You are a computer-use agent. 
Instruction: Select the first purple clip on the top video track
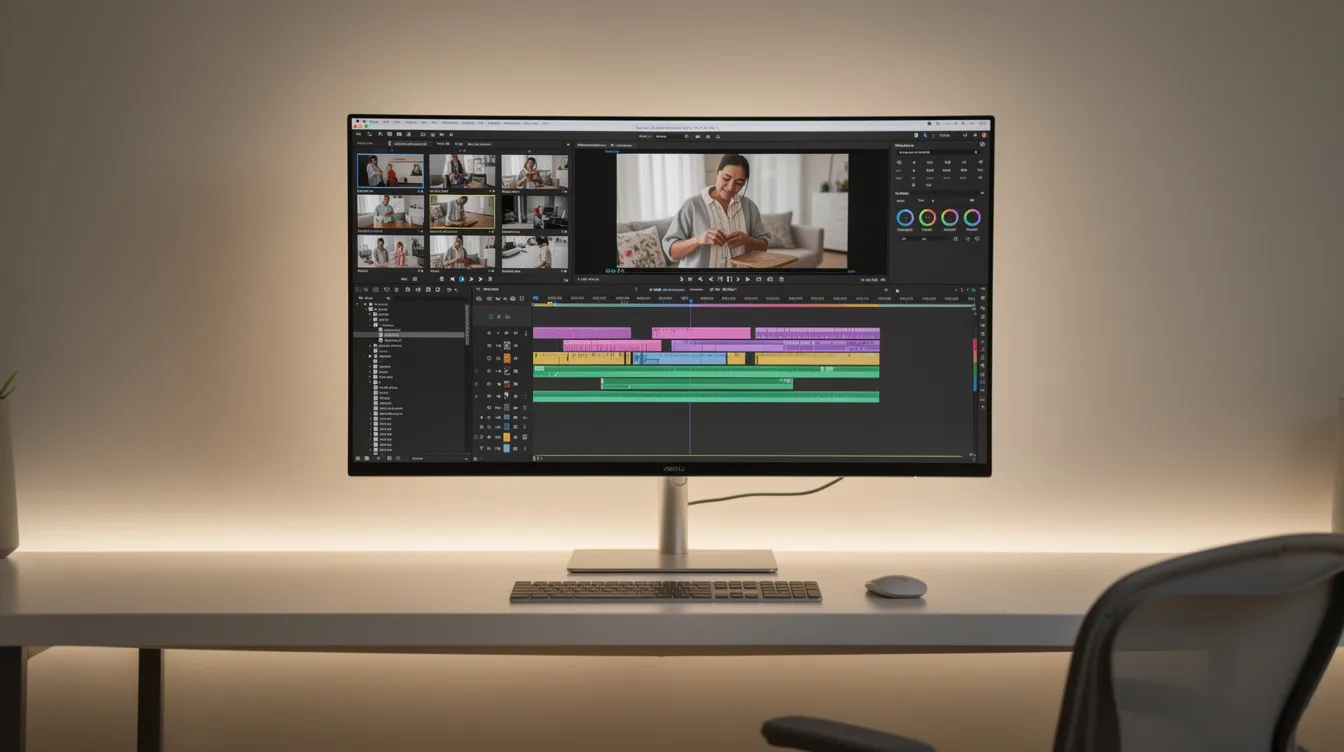coord(582,333)
